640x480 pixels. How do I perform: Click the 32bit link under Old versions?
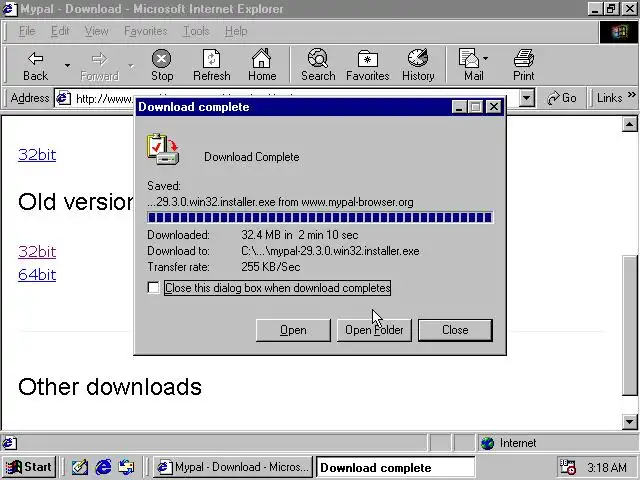(37, 252)
